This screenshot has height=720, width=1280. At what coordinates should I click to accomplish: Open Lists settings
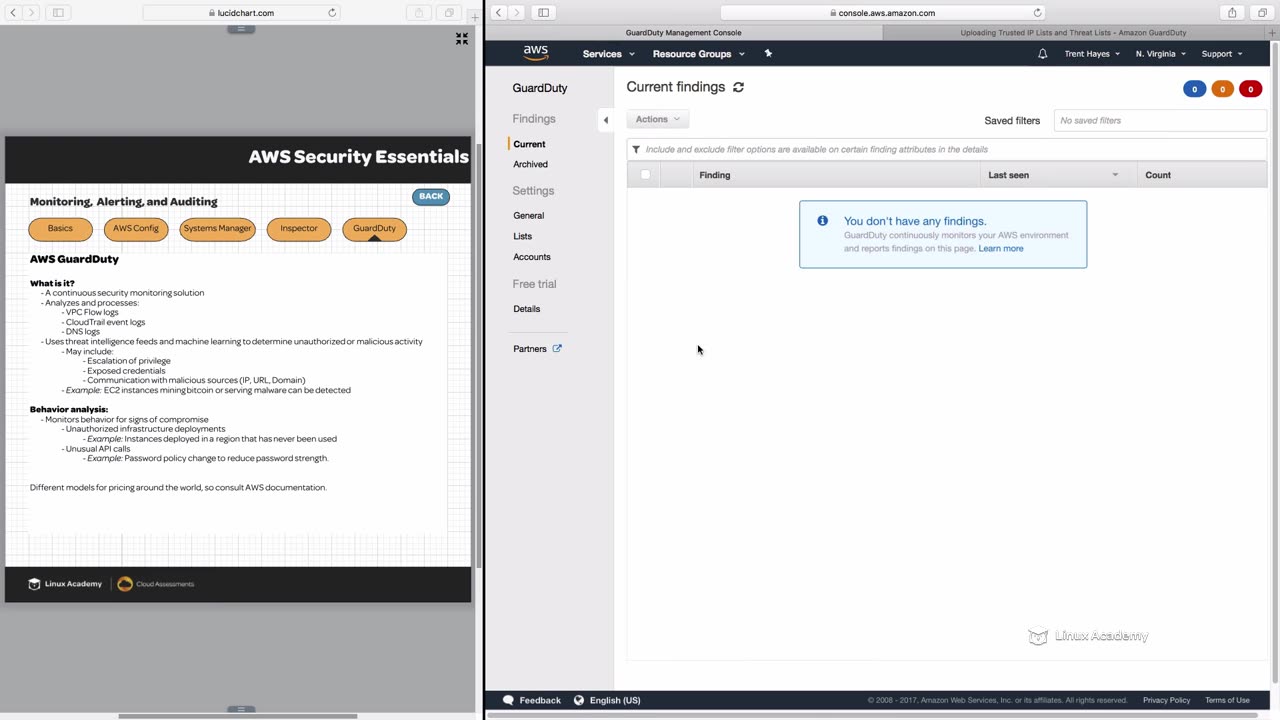tap(522, 236)
